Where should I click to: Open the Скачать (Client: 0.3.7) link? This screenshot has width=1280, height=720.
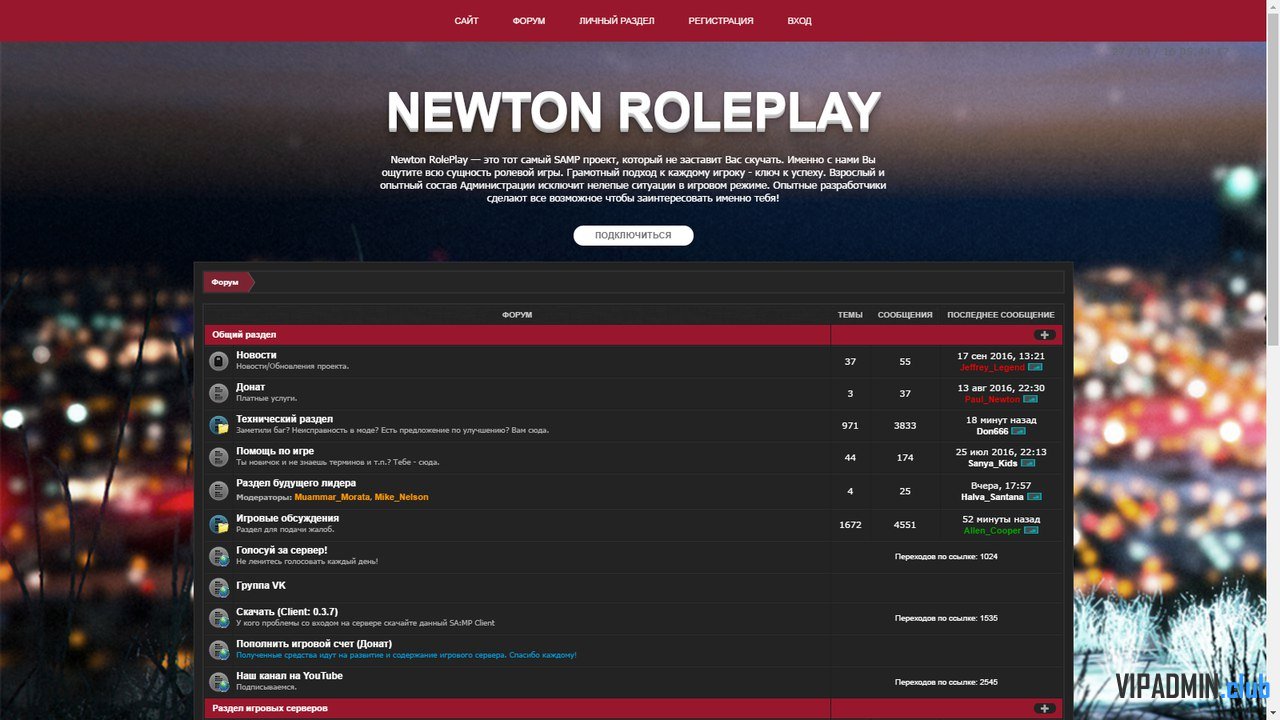click(x=287, y=612)
